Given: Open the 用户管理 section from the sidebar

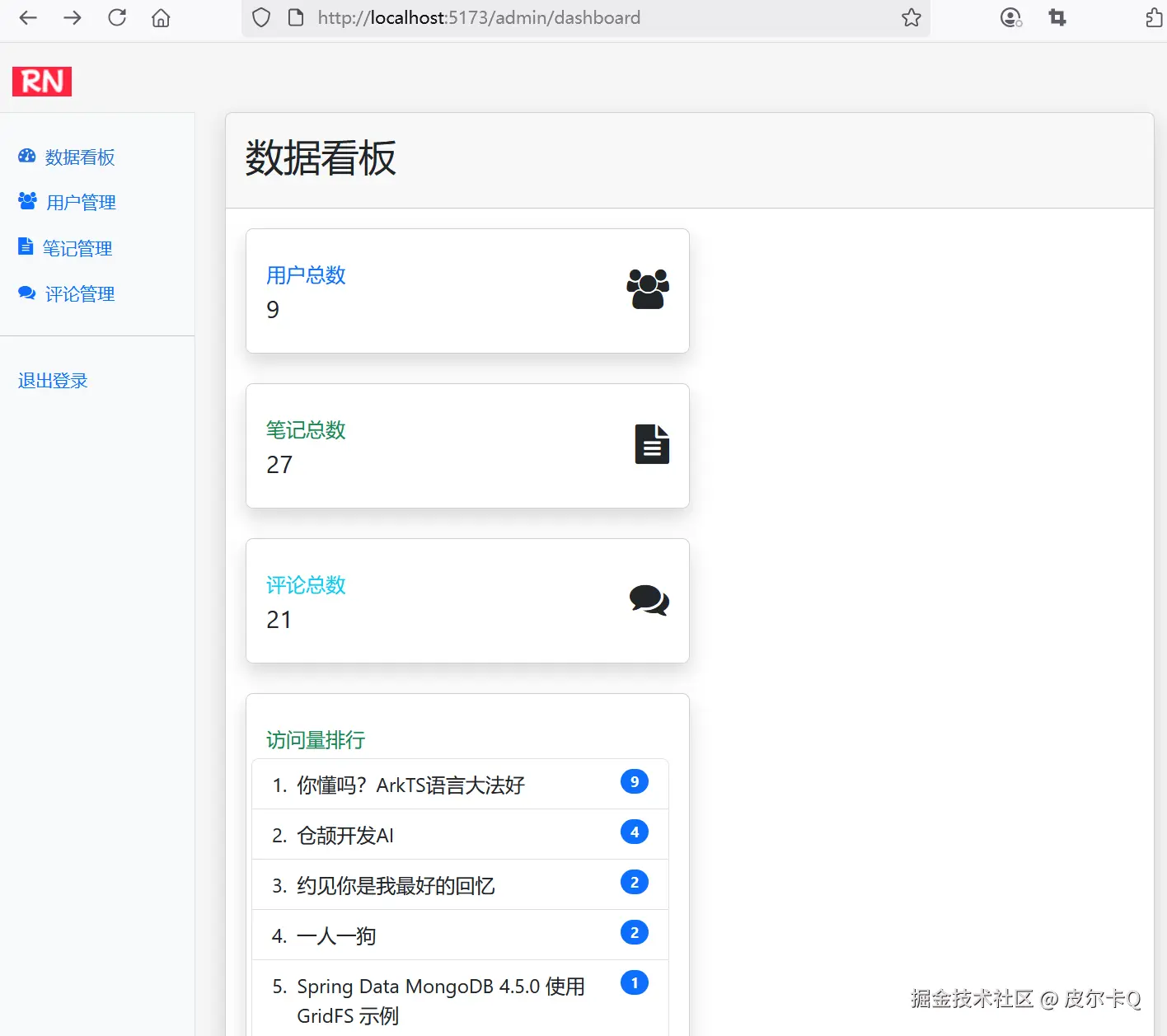Looking at the screenshot, I should pos(80,200).
